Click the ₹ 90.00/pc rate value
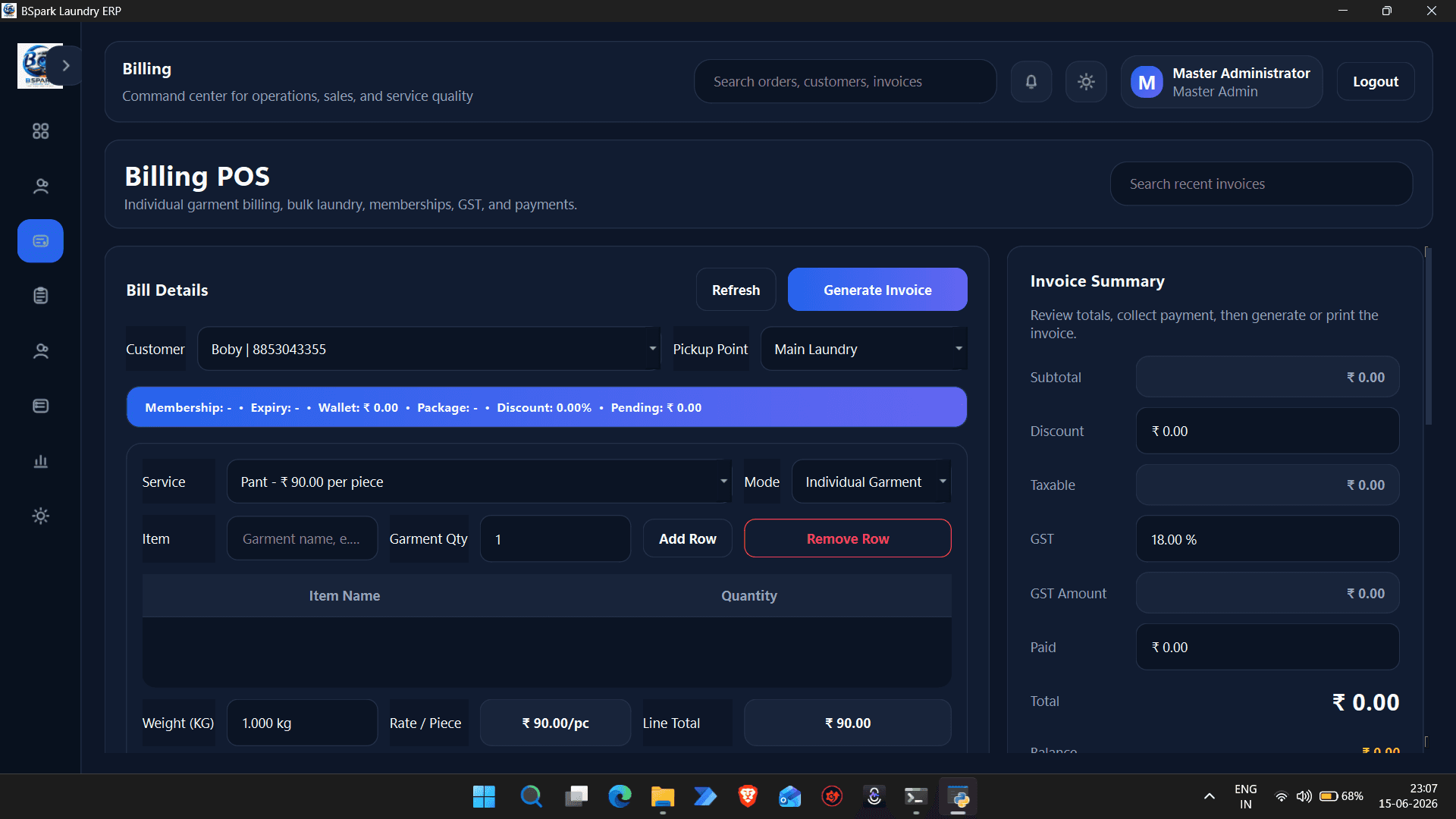Screen dimensions: 1456x819 click(x=555, y=723)
